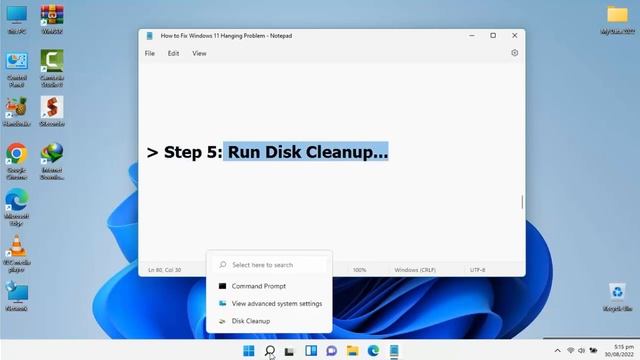Choose View advanced system settings entry

pos(270,304)
